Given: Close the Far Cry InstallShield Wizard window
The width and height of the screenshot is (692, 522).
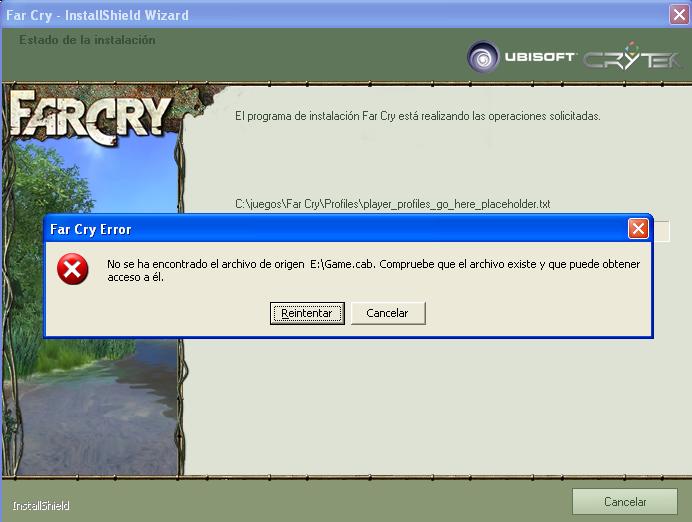Looking at the screenshot, I should [680, 15].
